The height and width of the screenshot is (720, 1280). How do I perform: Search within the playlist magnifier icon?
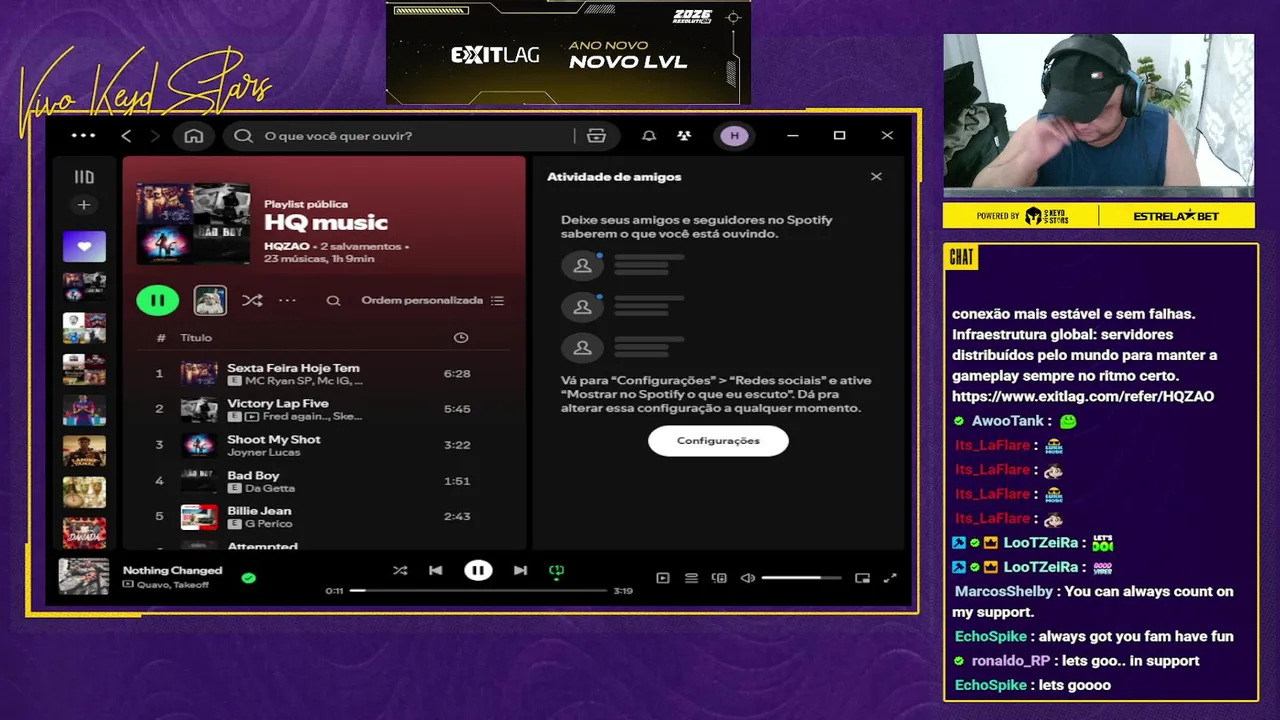click(x=334, y=300)
